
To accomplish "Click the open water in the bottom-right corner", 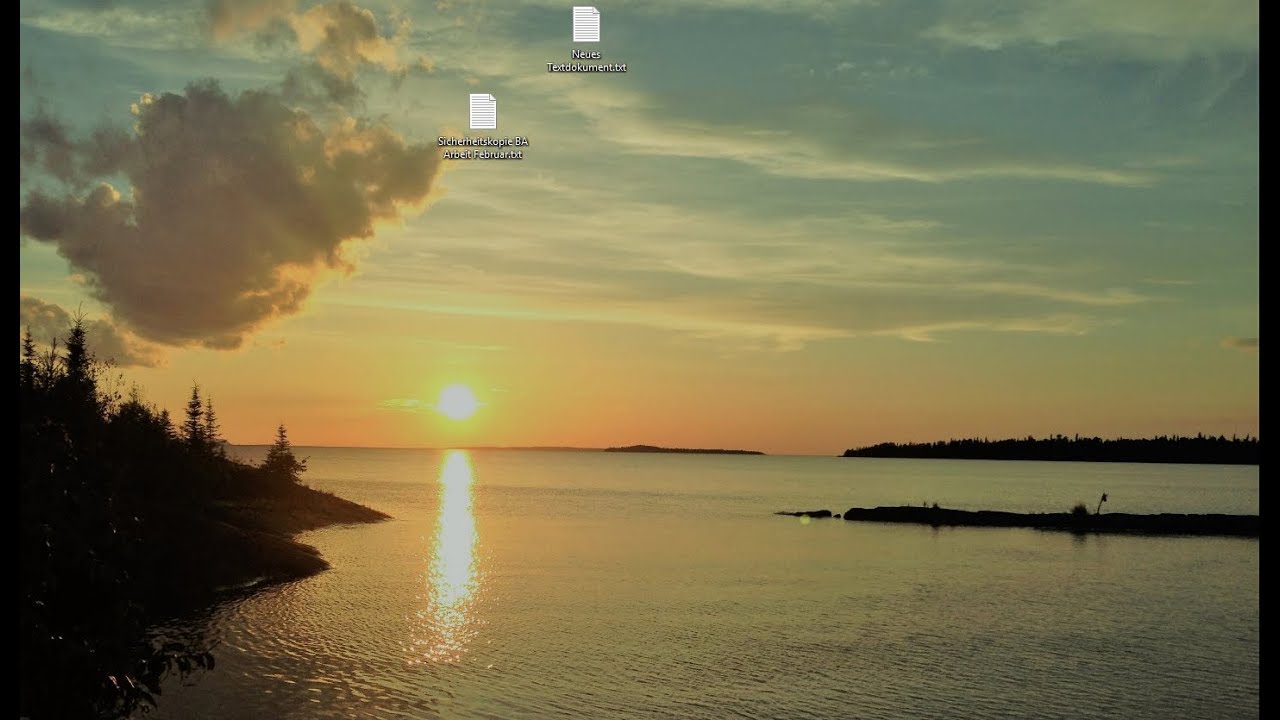I will (x=1150, y=650).
